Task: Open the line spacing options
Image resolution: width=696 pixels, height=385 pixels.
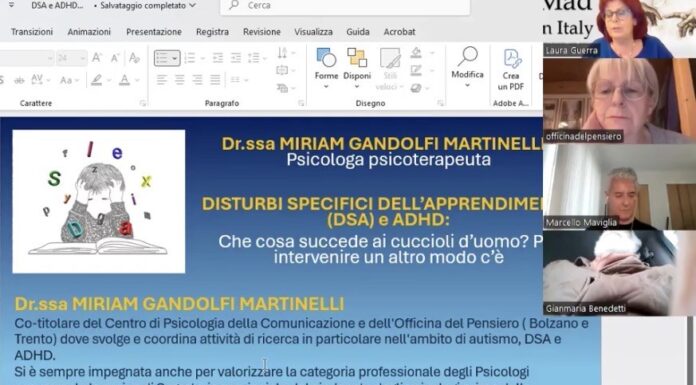Action: click(256, 58)
